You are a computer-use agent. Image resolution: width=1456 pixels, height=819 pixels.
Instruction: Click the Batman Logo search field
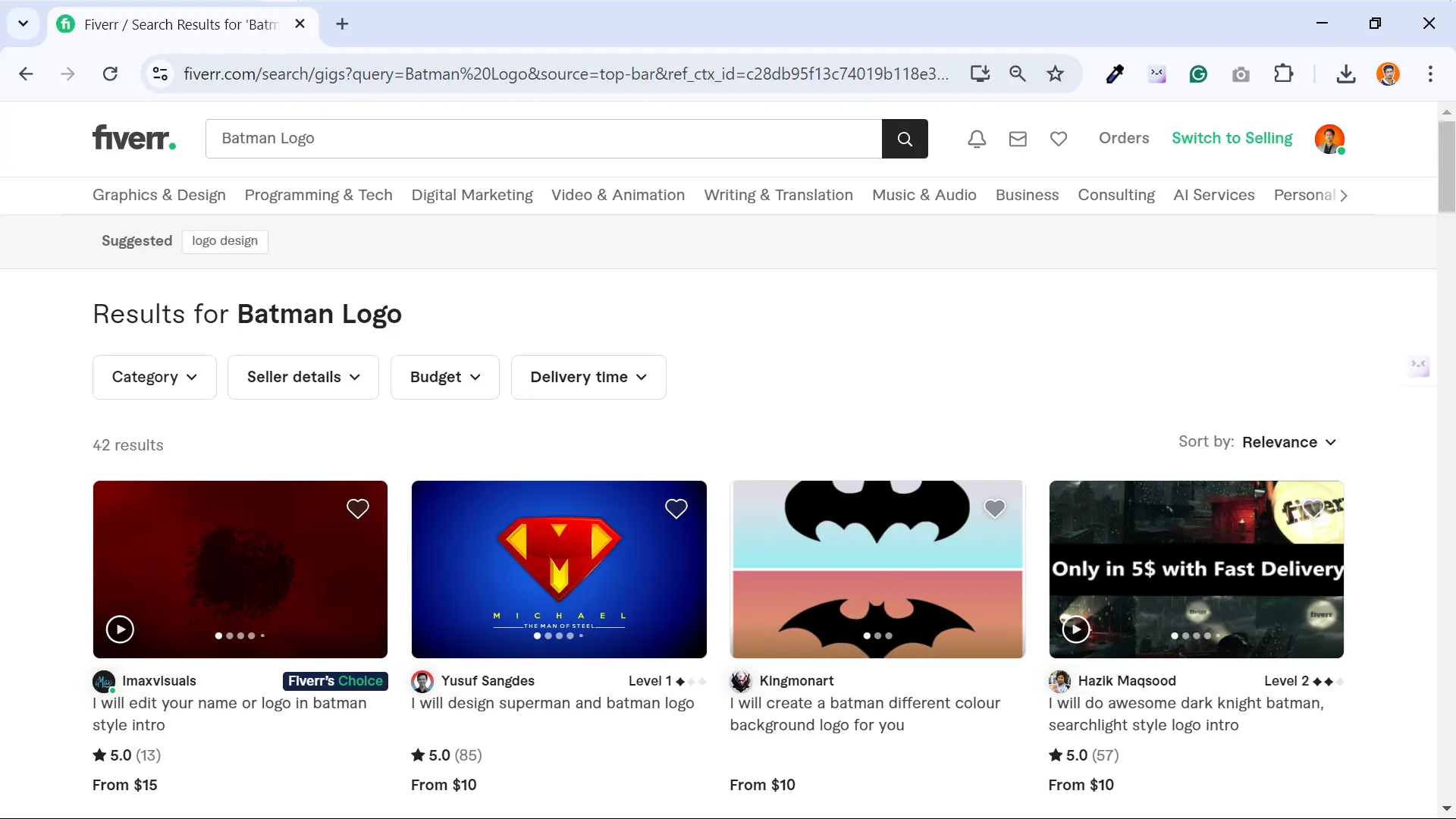coord(544,139)
